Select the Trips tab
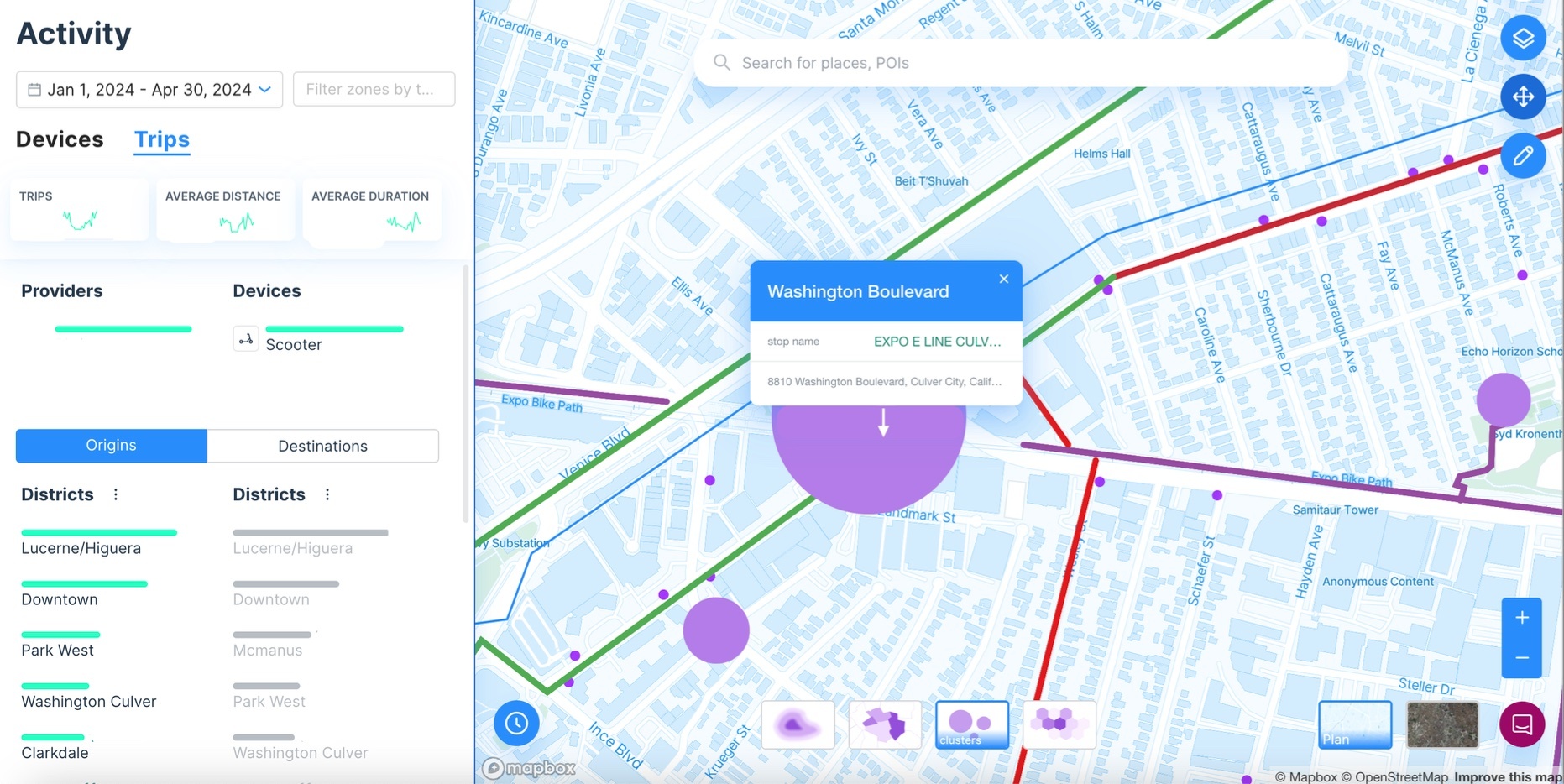This screenshot has width=1564, height=784. (x=162, y=139)
